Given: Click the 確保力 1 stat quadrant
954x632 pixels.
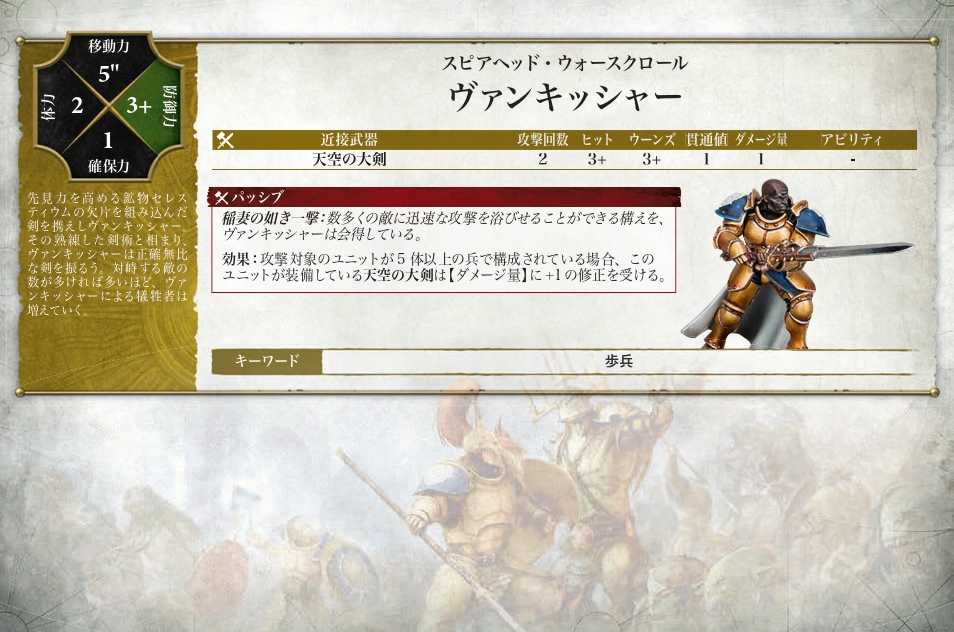Looking at the screenshot, I should click(x=108, y=151).
